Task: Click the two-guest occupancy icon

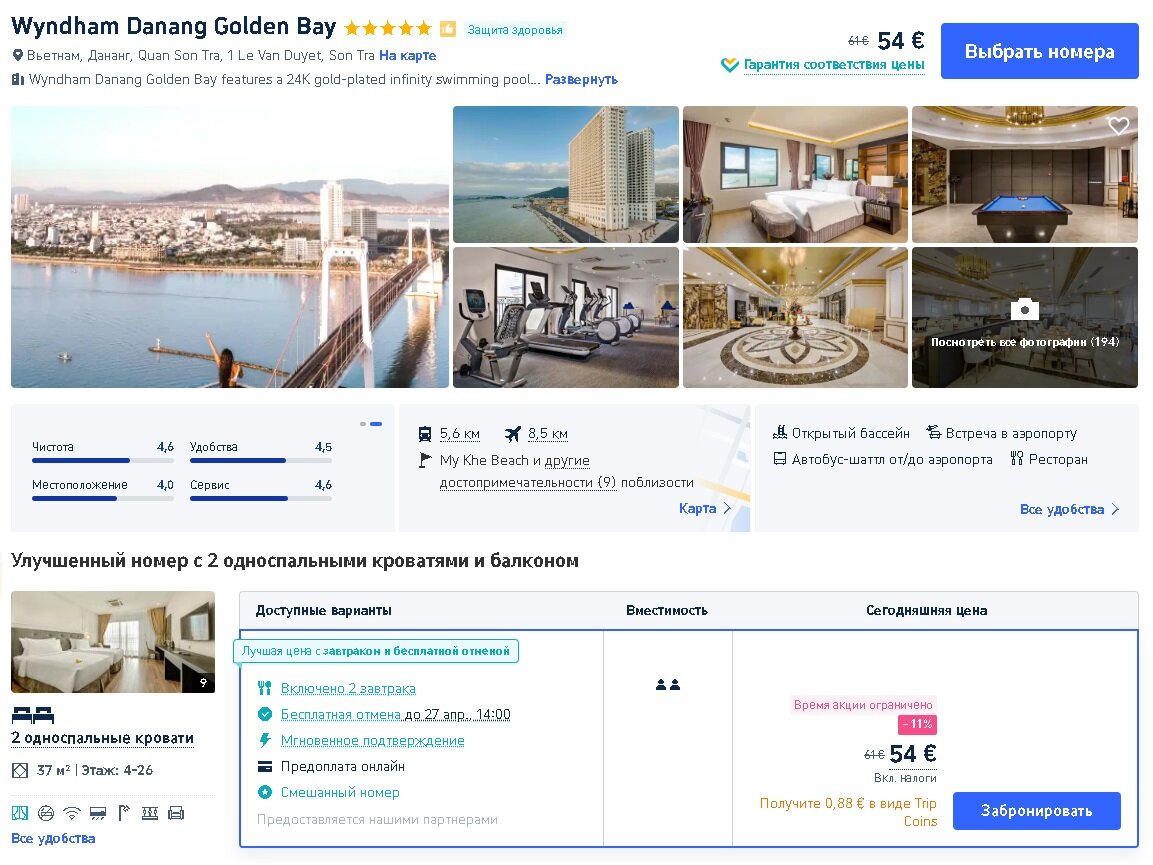Action: pyautogui.click(x=668, y=685)
